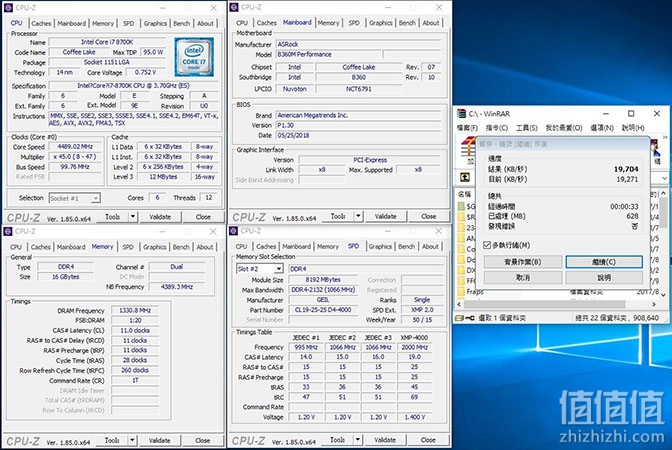Click the Intel Core i7 logo badge
Image resolution: width=672 pixels, height=450 pixels.
click(x=194, y=57)
